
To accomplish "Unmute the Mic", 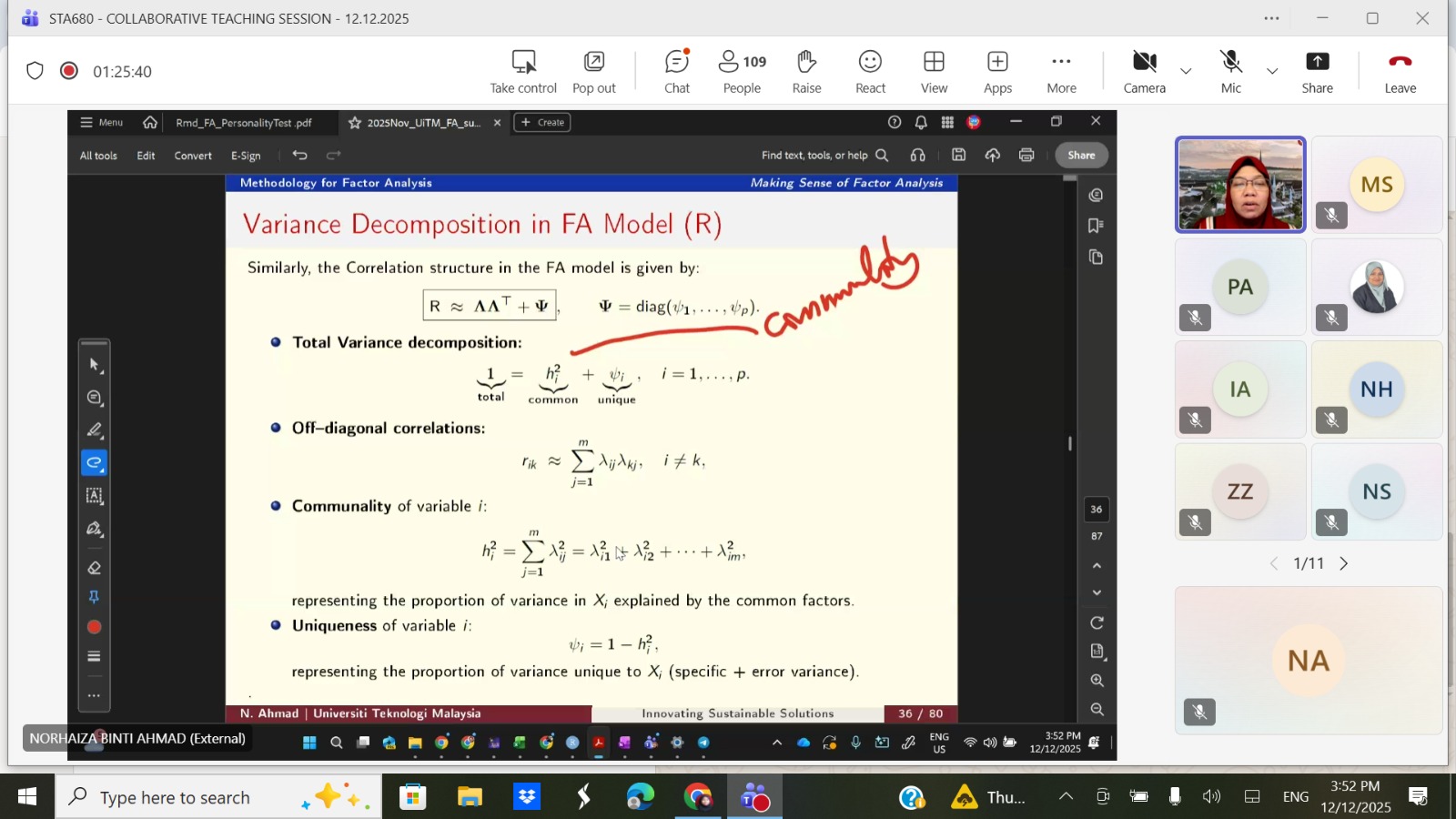I will click(x=1230, y=72).
